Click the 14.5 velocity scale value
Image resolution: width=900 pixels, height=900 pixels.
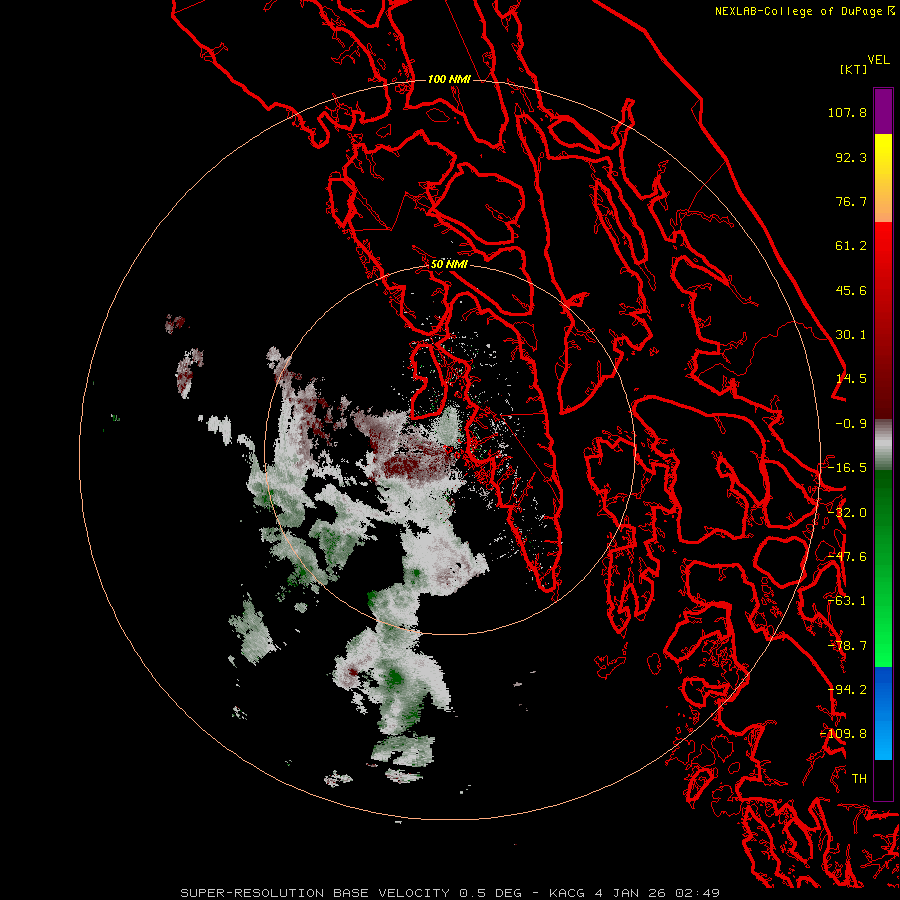pyautogui.click(x=851, y=379)
